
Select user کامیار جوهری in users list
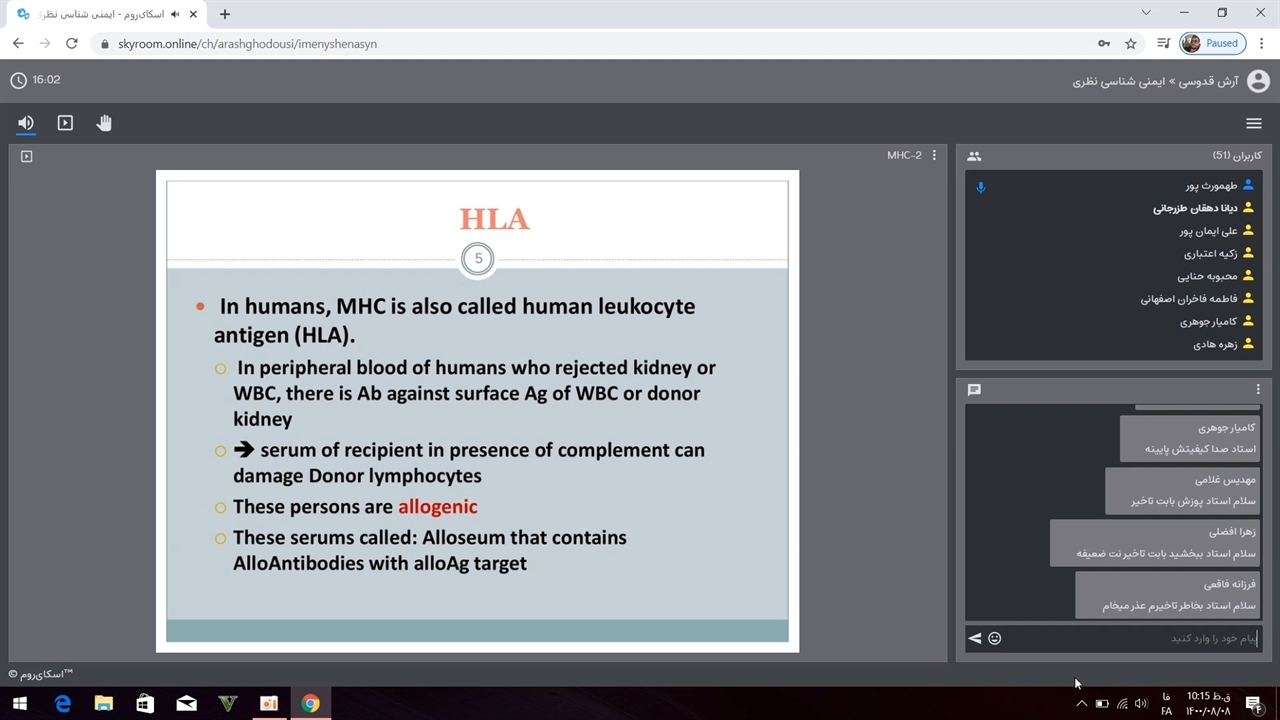click(1208, 322)
